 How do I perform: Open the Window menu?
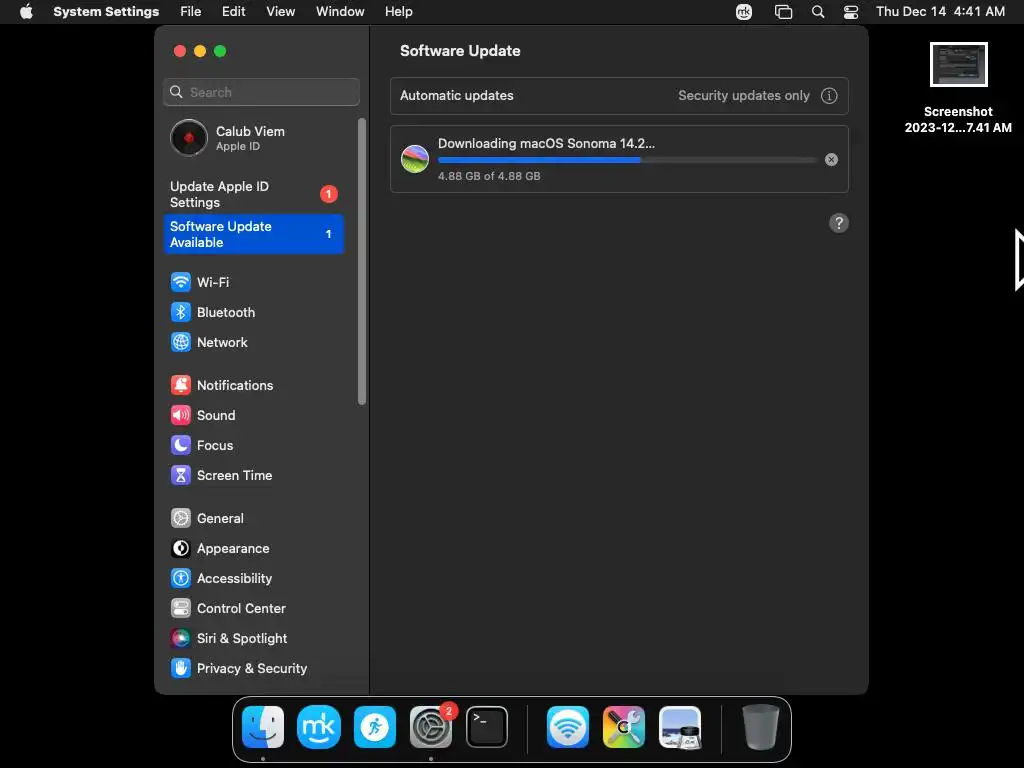click(340, 12)
